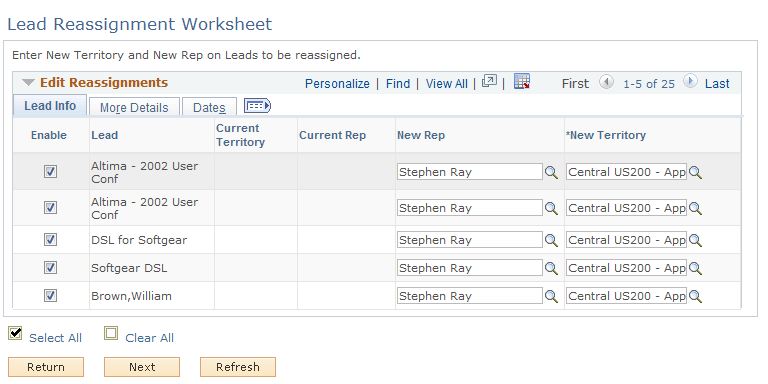Open New Rep lookup for DSL for Softgear
Screen dimensions: 768x384
pyautogui.click(x=552, y=240)
